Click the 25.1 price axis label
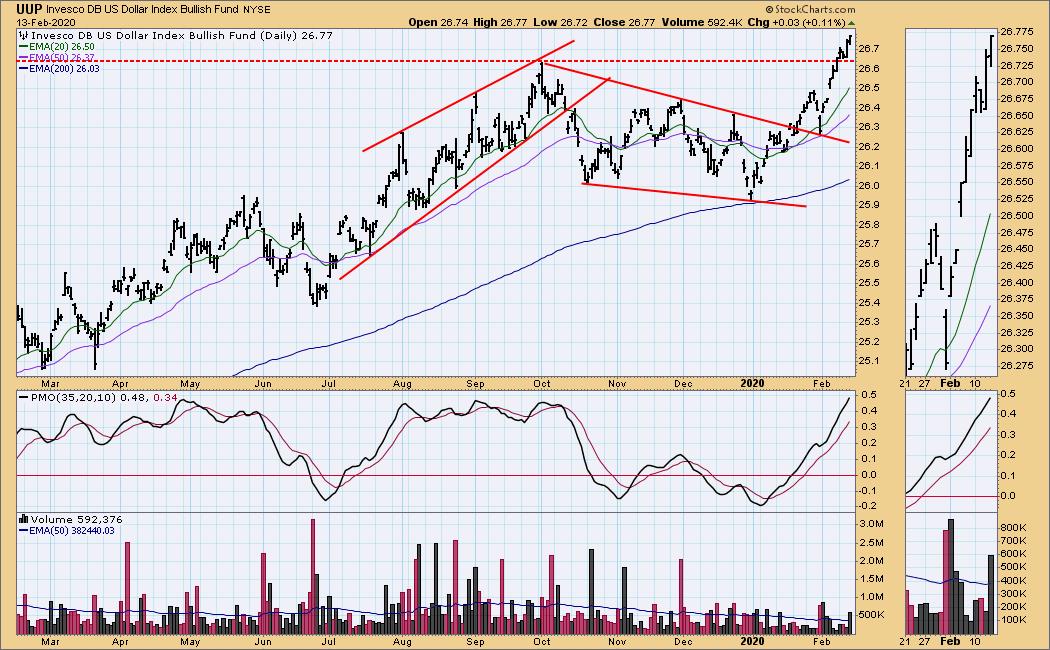The height and width of the screenshot is (650, 1050). click(869, 361)
